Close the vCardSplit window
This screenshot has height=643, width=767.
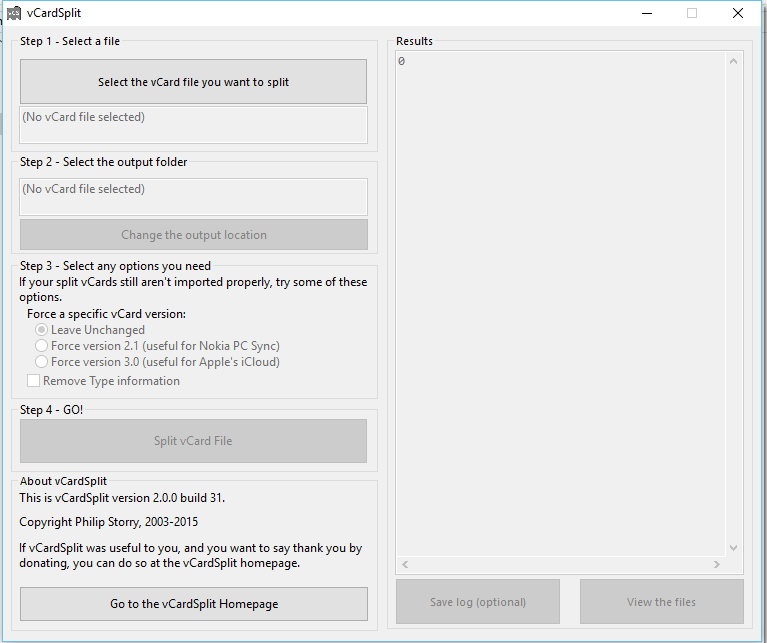tap(737, 13)
